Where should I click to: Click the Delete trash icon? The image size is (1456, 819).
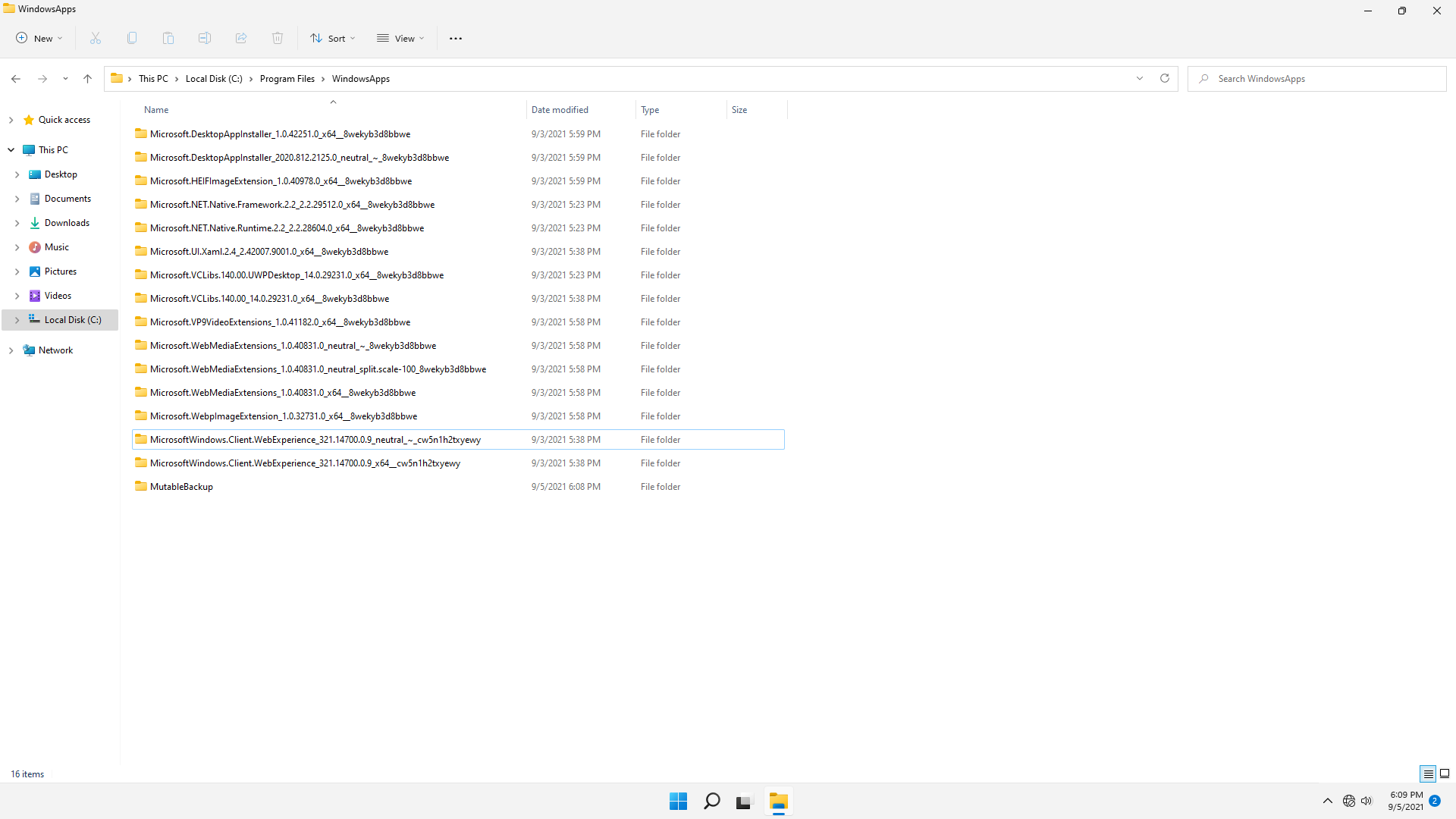coord(278,39)
